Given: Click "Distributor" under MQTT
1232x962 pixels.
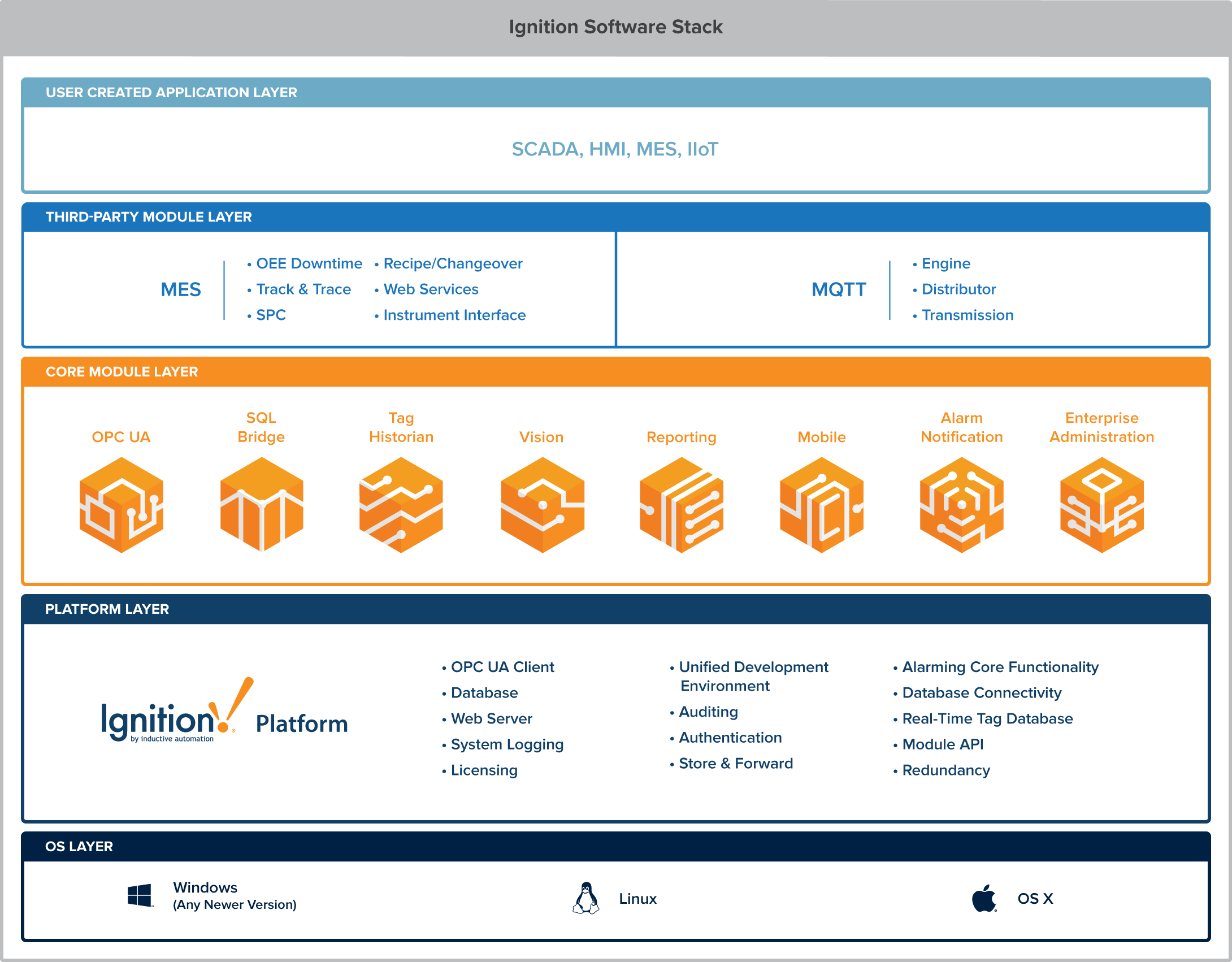Looking at the screenshot, I should click(959, 289).
